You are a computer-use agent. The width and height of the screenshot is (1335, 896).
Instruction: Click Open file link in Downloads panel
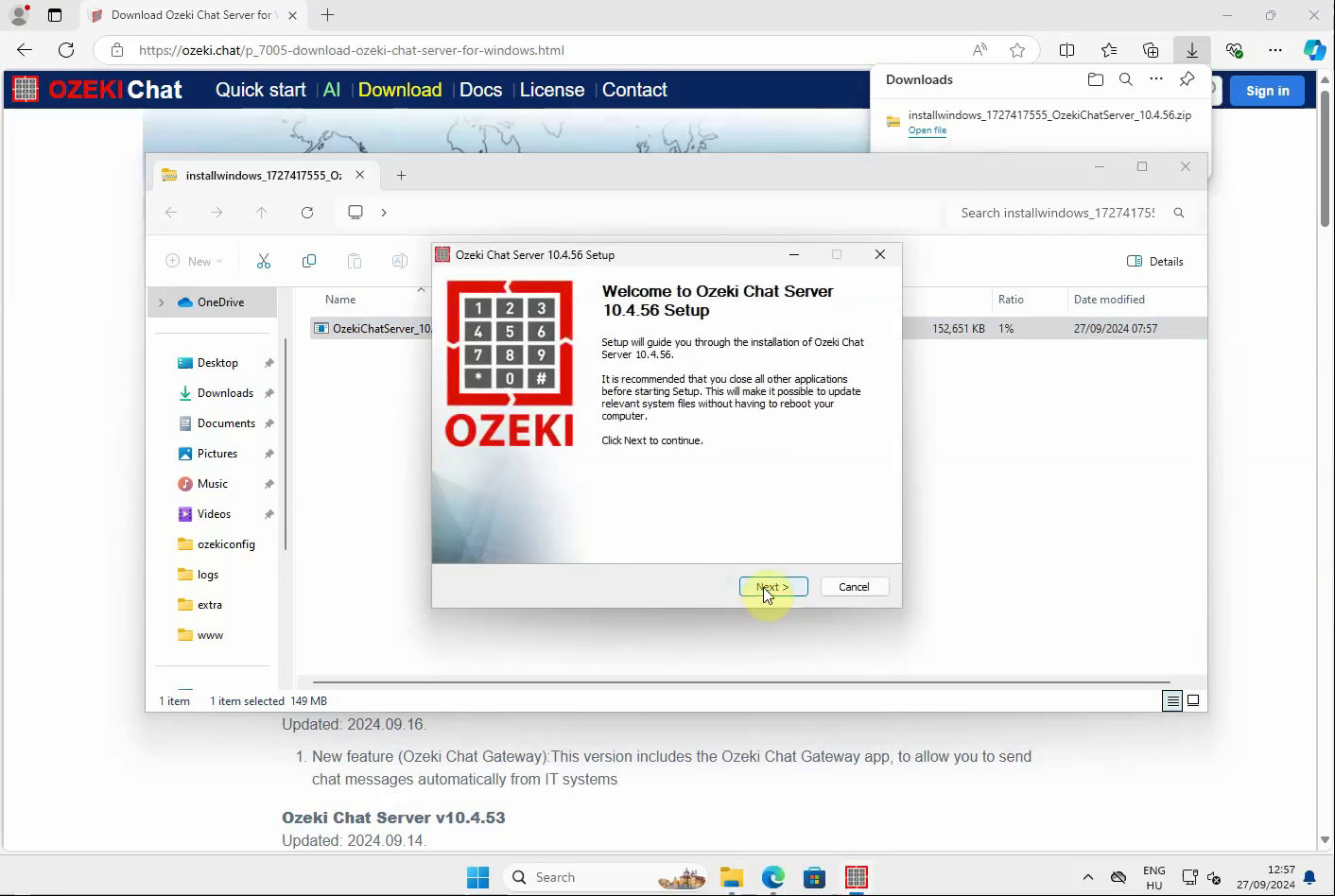928,130
